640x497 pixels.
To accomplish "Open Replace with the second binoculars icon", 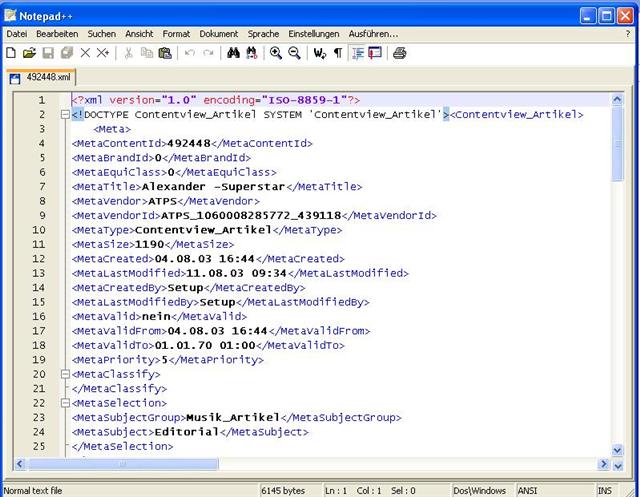I will click(x=251, y=53).
